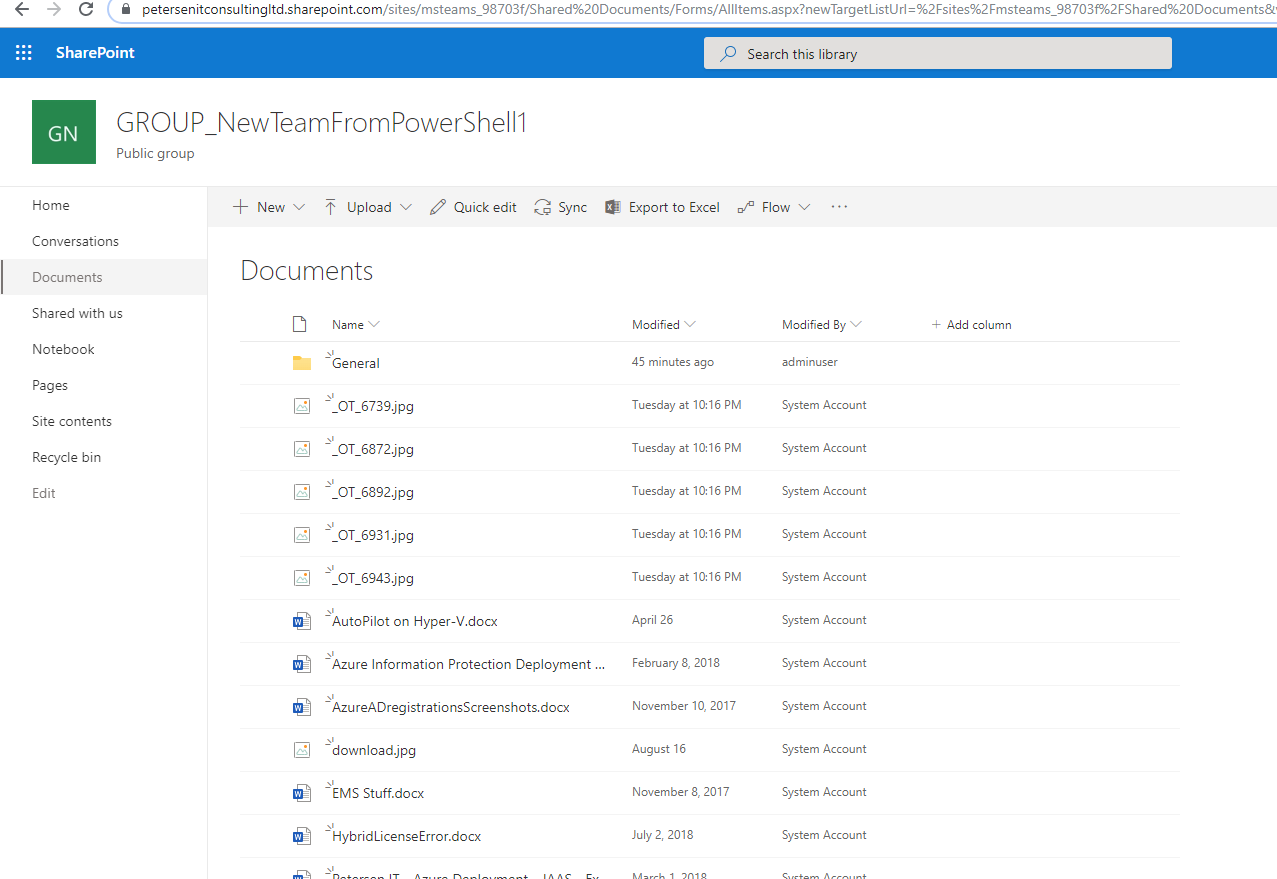Screen dimensions: 1277x879
Task: Click the search magnifier icon
Action: [729, 54]
